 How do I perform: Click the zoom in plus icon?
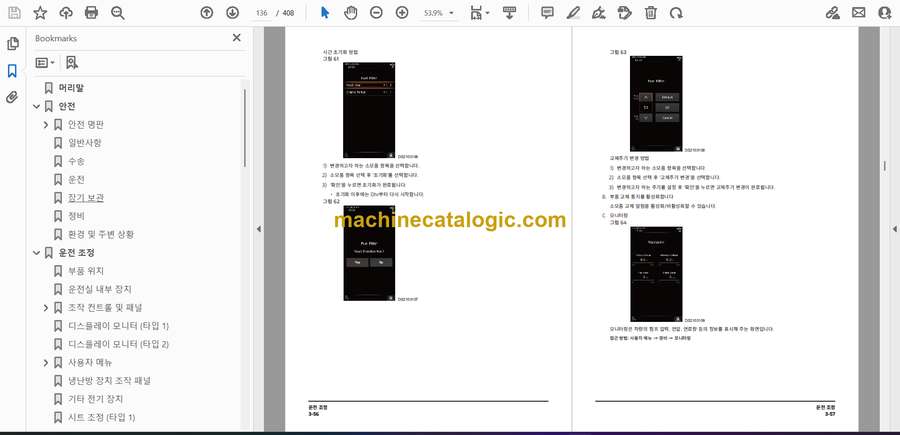[x=402, y=13]
